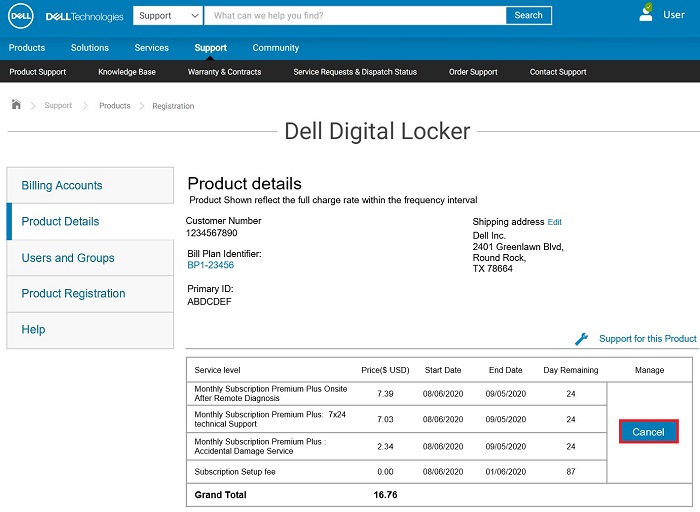Click the Onsite After Remote Diagnosis row

click(396, 394)
